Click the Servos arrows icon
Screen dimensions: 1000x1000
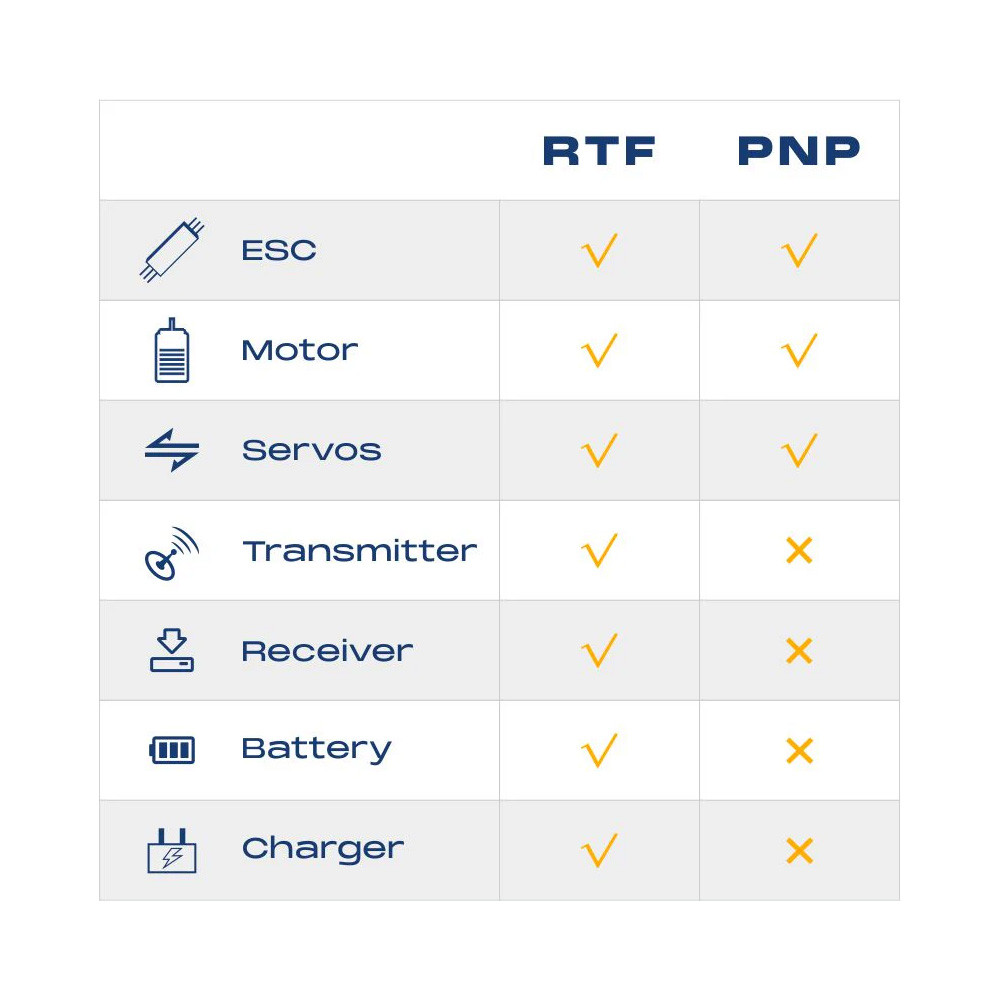172,450
